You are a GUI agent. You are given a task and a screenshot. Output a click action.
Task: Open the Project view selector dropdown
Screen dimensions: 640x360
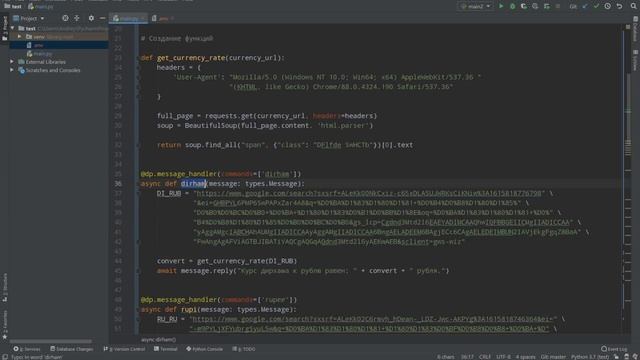tap(29, 18)
